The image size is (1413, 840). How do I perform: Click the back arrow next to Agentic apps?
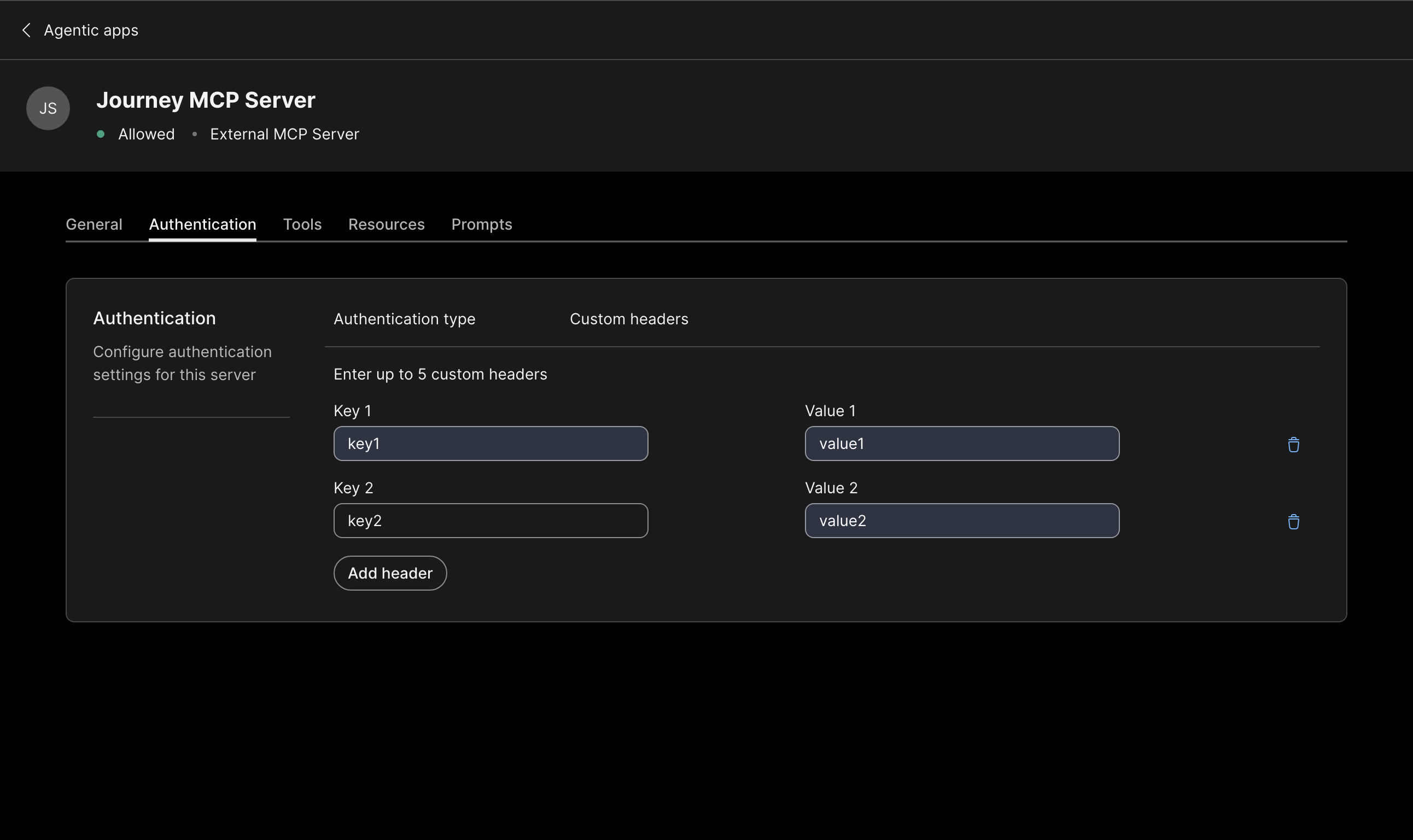pyautogui.click(x=27, y=30)
